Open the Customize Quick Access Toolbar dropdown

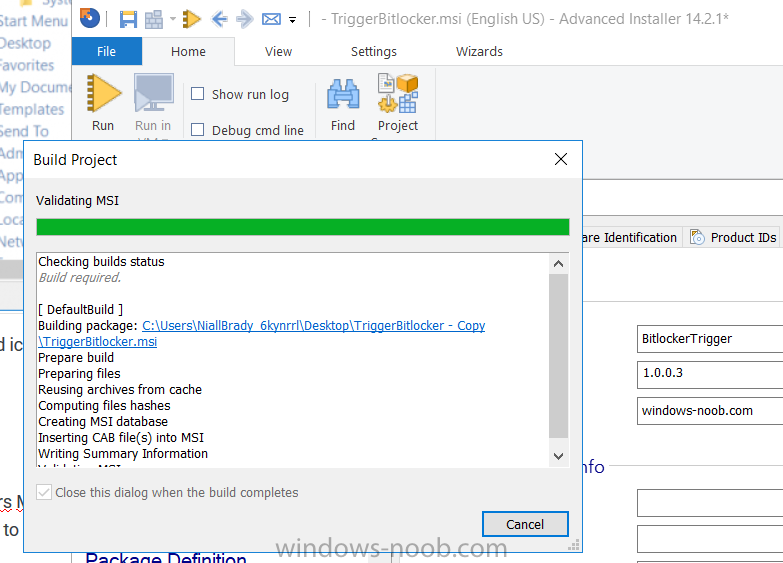(x=293, y=20)
